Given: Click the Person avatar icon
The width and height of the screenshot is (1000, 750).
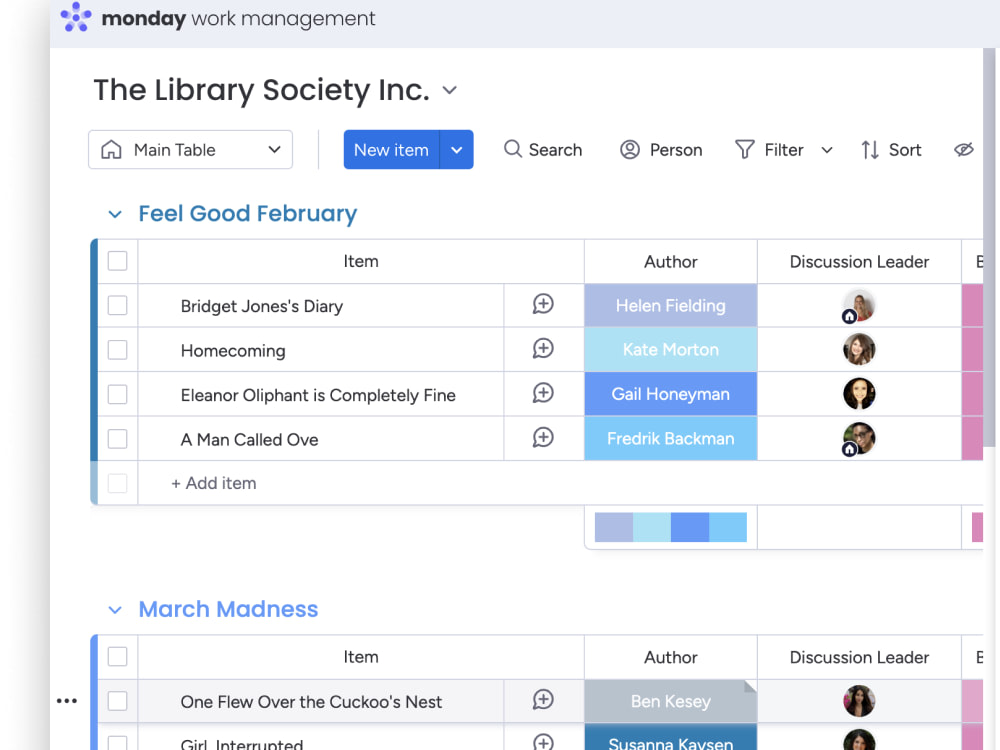Looking at the screenshot, I should pyautogui.click(x=630, y=149).
